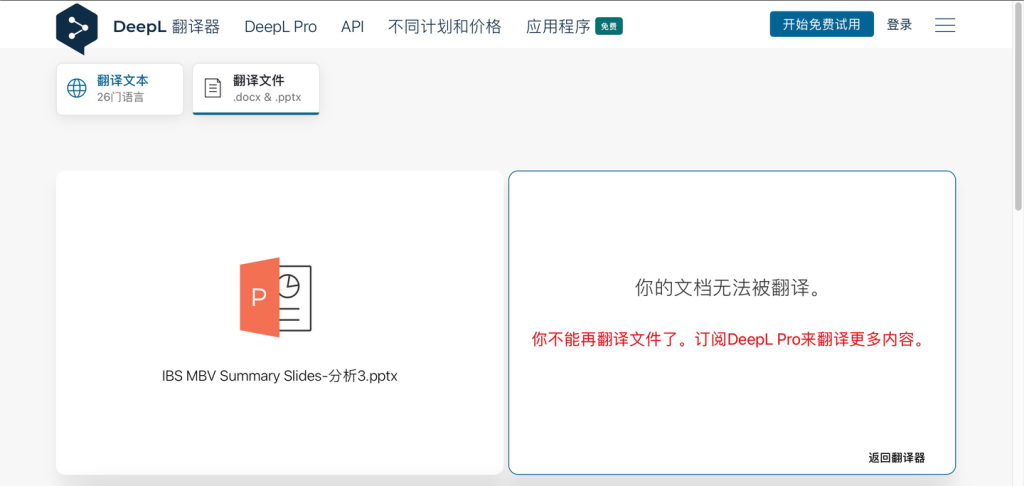Click the 登录 link
This screenshot has height=486, width=1024.
click(x=899, y=25)
